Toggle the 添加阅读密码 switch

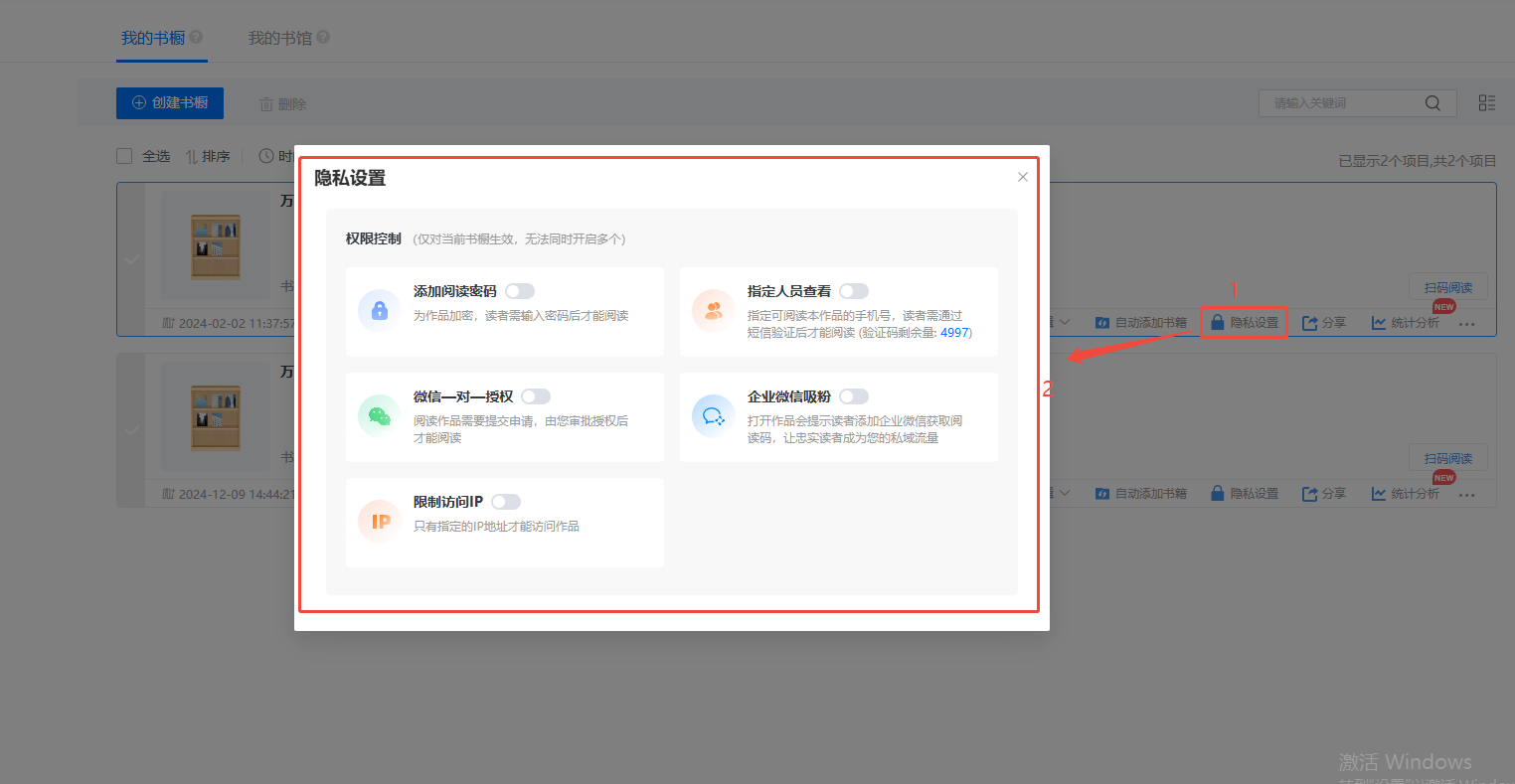tap(519, 291)
